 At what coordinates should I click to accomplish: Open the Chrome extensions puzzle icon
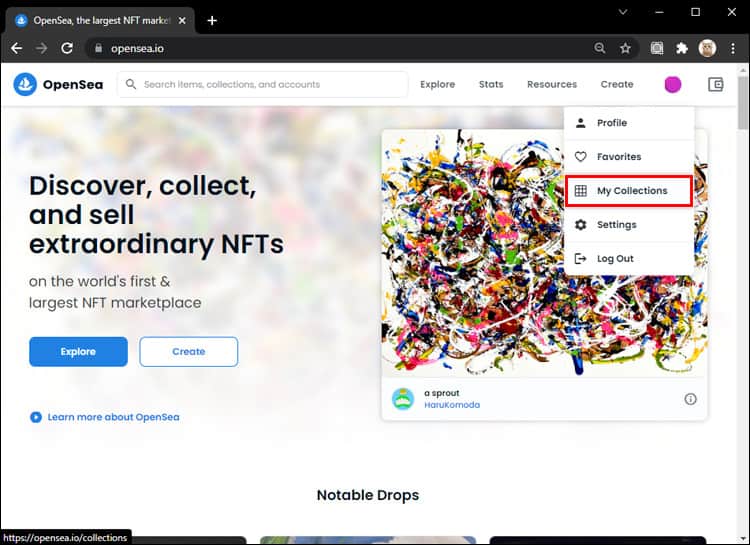pyautogui.click(x=682, y=48)
